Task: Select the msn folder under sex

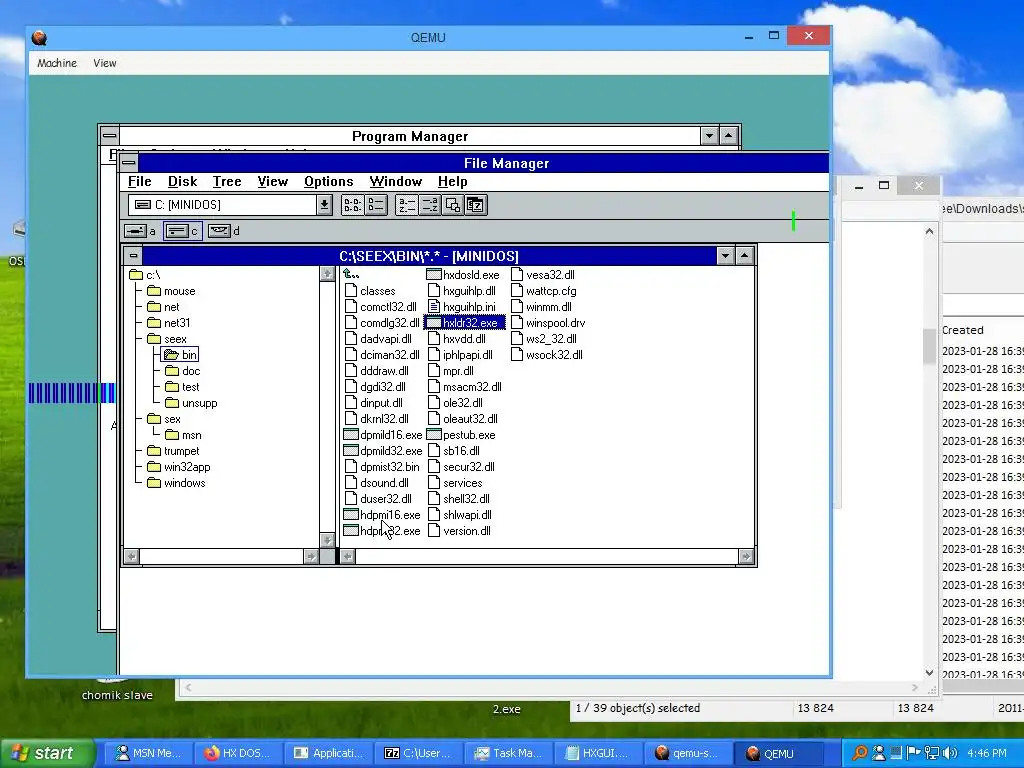Action: 183,435
